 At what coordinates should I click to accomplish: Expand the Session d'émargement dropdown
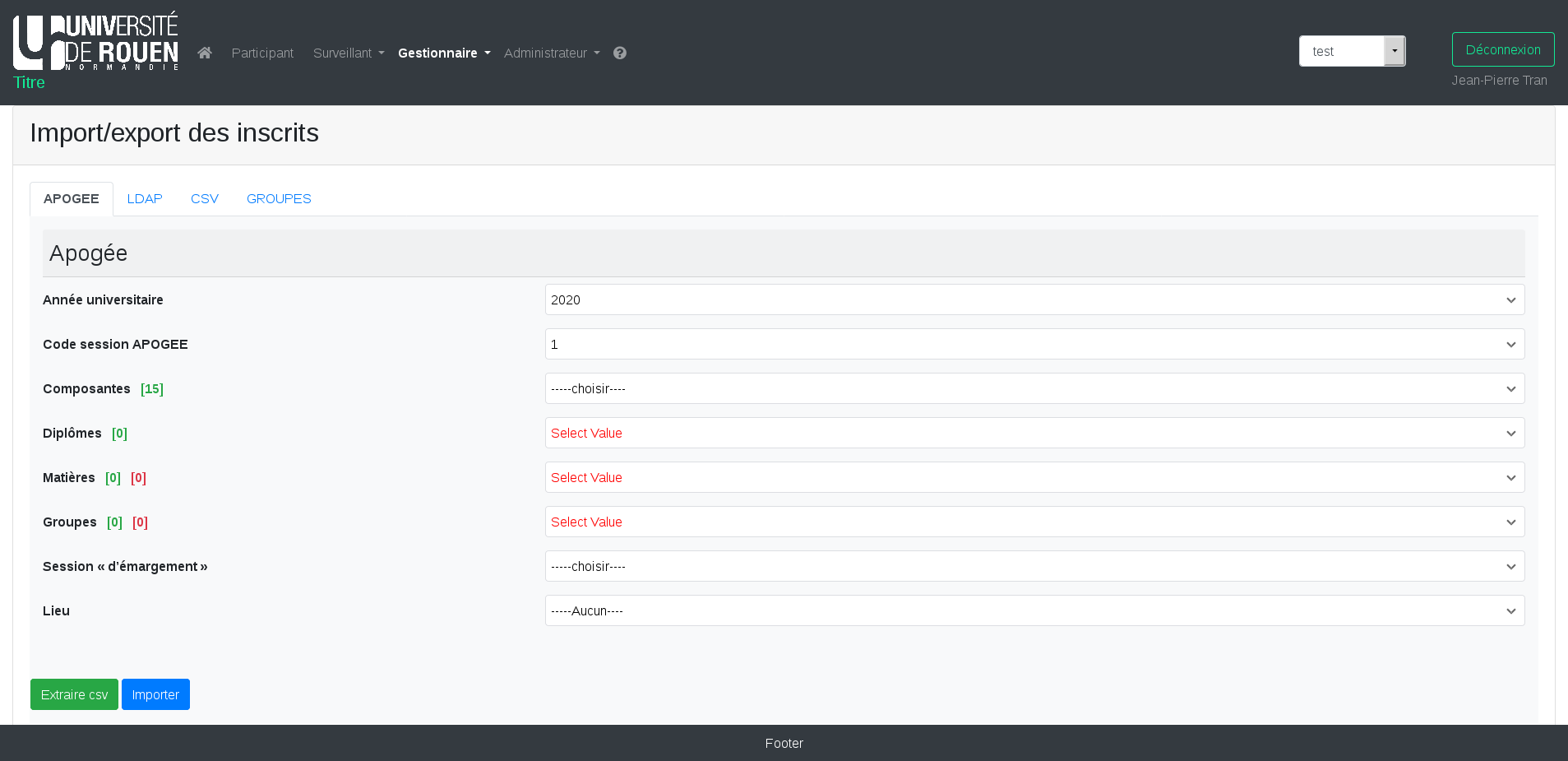click(1034, 566)
